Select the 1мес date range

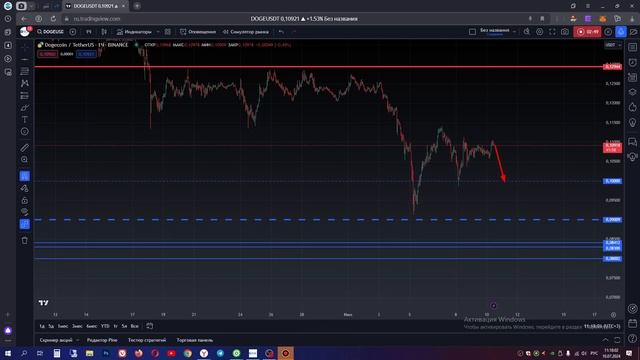(x=63, y=326)
